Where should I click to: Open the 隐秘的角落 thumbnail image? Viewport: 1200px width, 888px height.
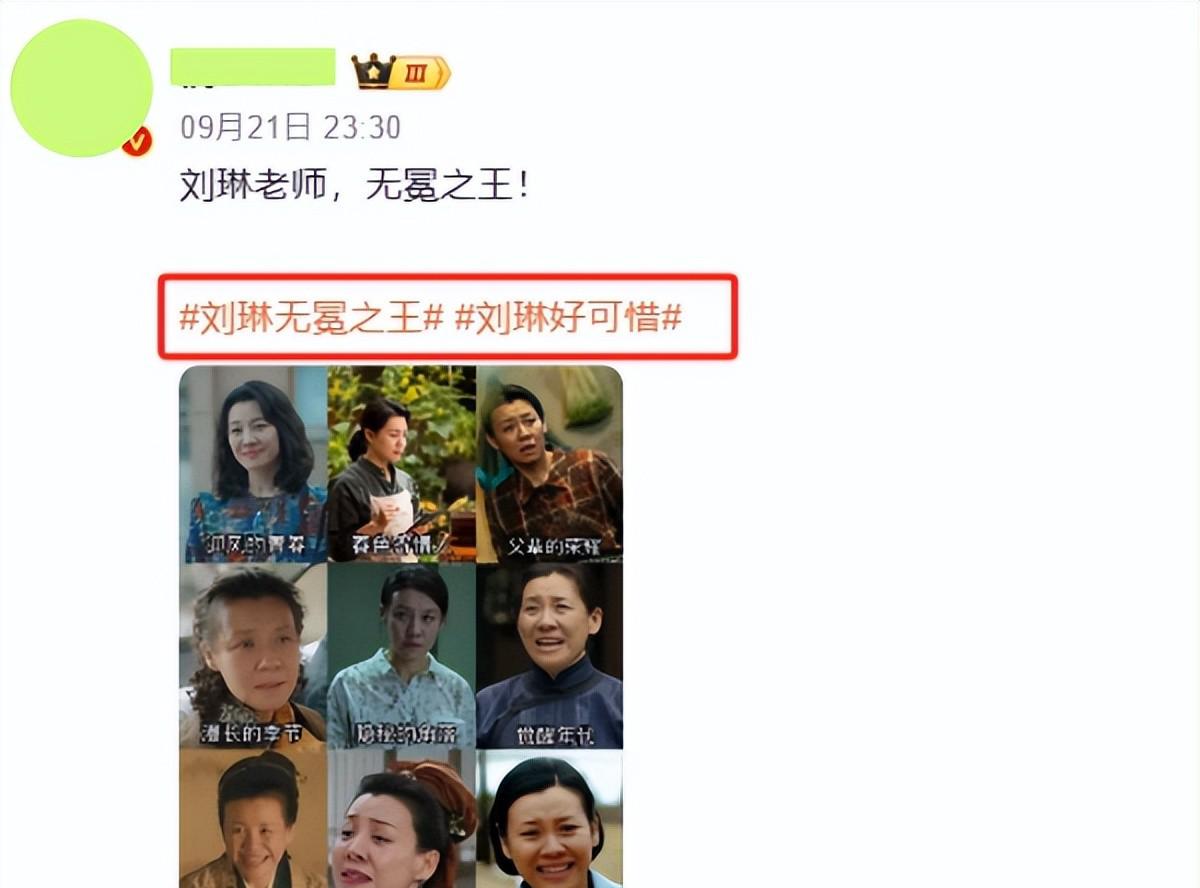point(402,656)
